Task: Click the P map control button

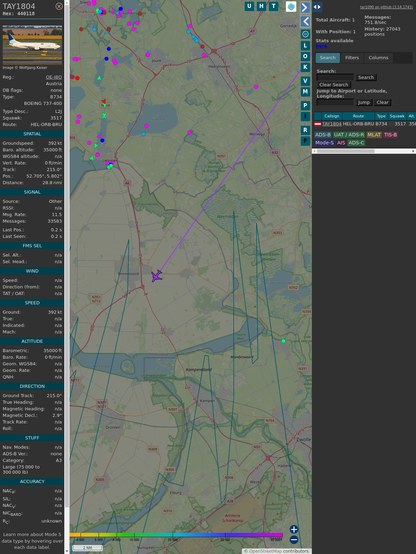Action: [x=305, y=105]
